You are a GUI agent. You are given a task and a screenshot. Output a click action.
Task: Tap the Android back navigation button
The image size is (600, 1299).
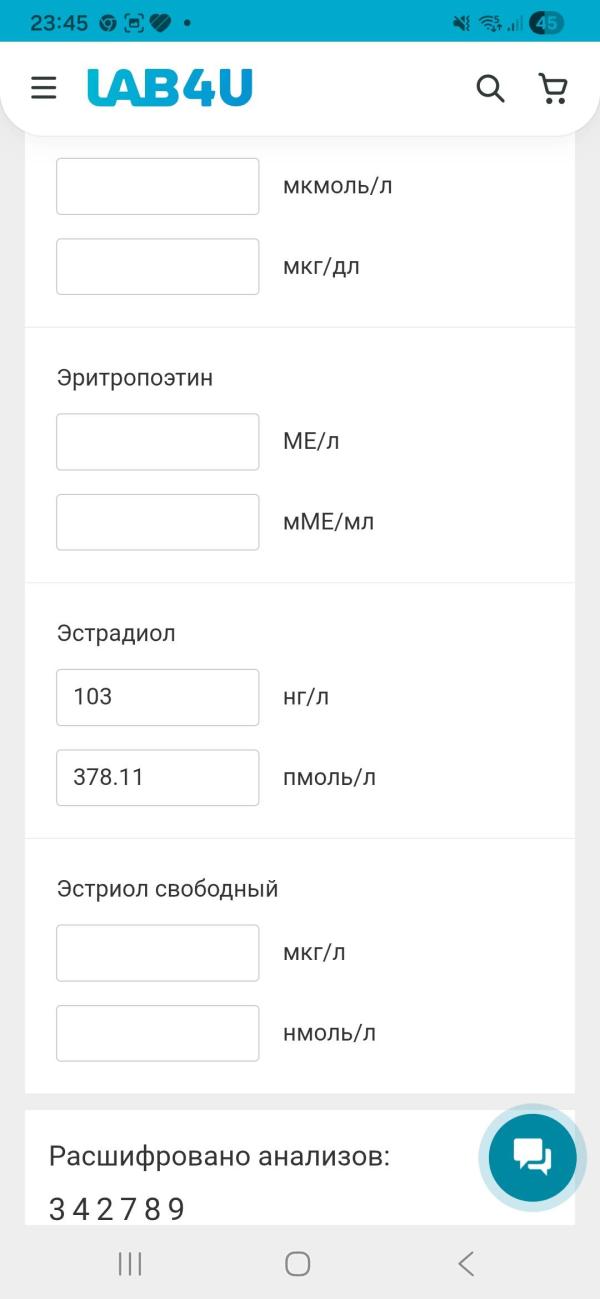(464, 1263)
